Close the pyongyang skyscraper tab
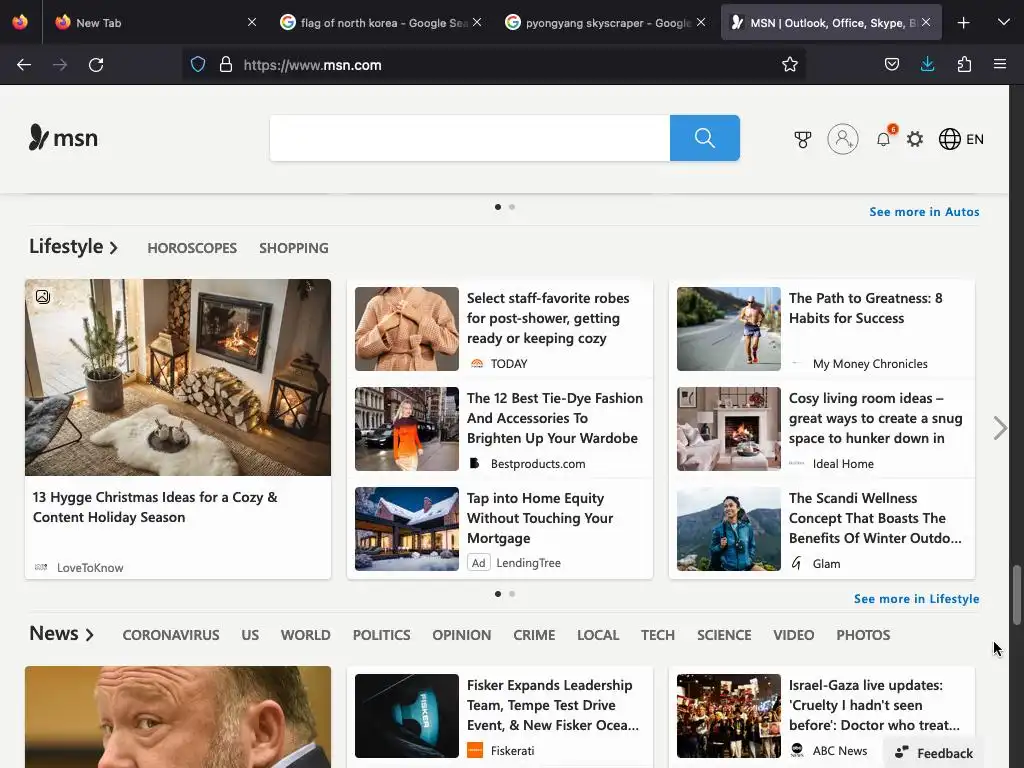This screenshot has height=768, width=1024. click(701, 22)
